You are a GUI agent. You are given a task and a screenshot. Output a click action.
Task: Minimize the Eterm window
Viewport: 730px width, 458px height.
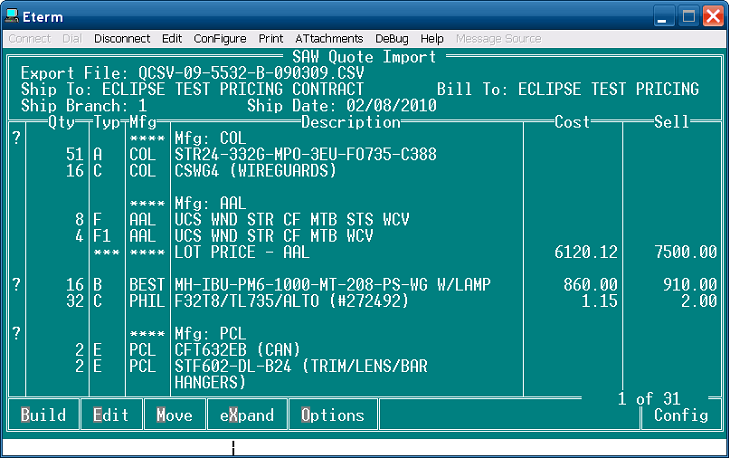coord(663,17)
